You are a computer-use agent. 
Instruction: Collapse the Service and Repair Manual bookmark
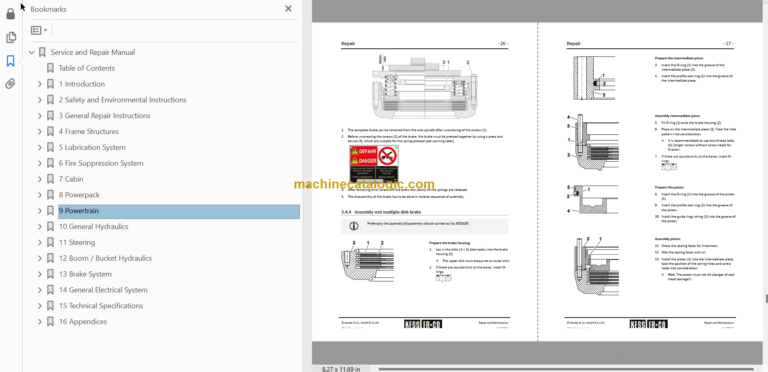tap(32, 52)
